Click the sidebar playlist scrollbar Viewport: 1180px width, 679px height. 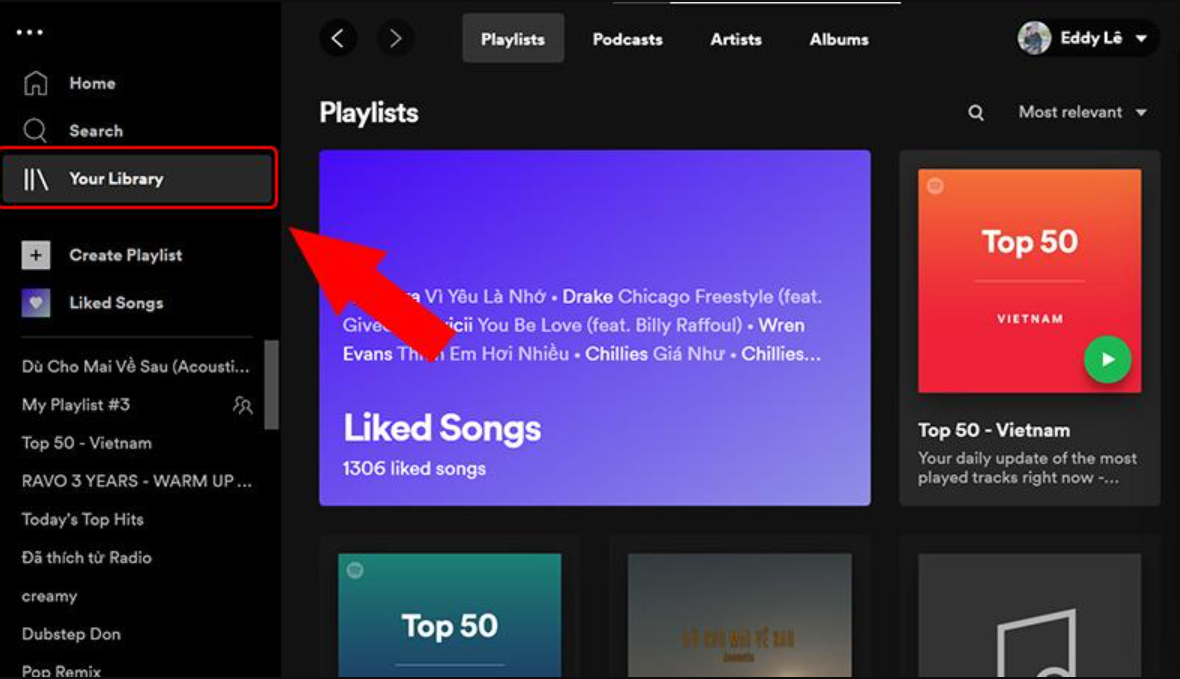coord(272,385)
